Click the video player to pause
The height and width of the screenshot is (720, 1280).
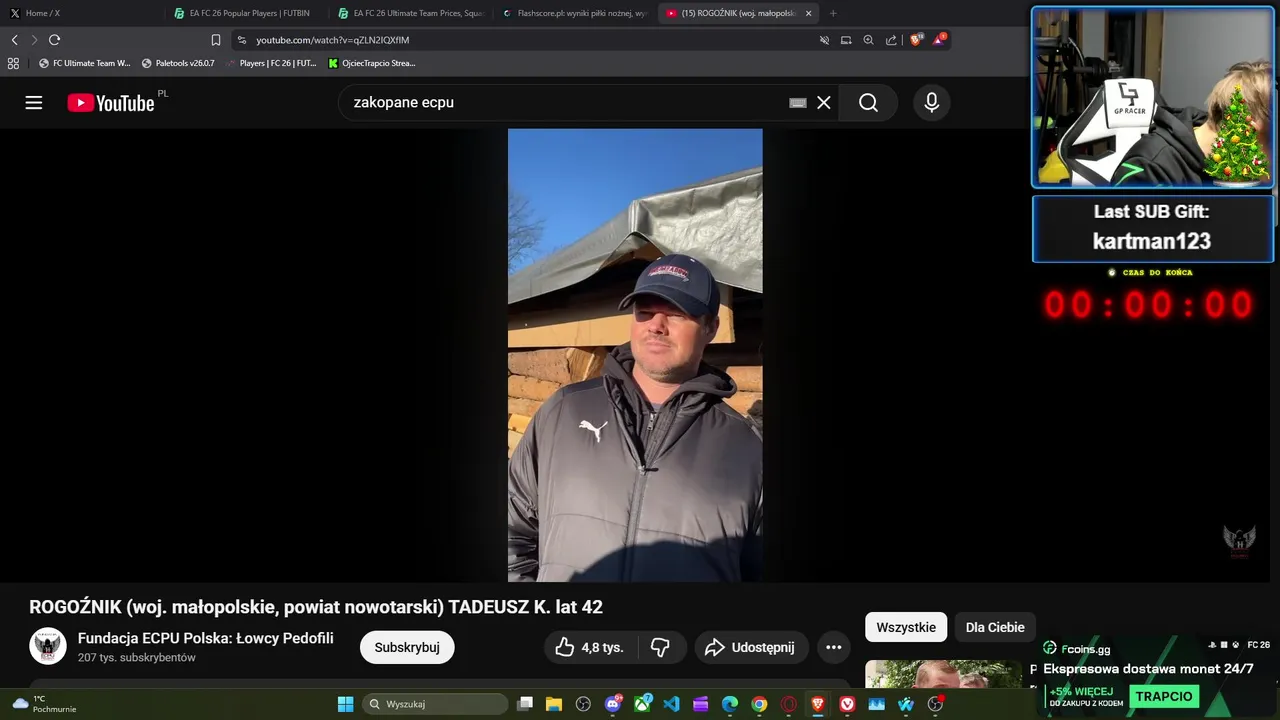pyautogui.click(x=635, y=355)
